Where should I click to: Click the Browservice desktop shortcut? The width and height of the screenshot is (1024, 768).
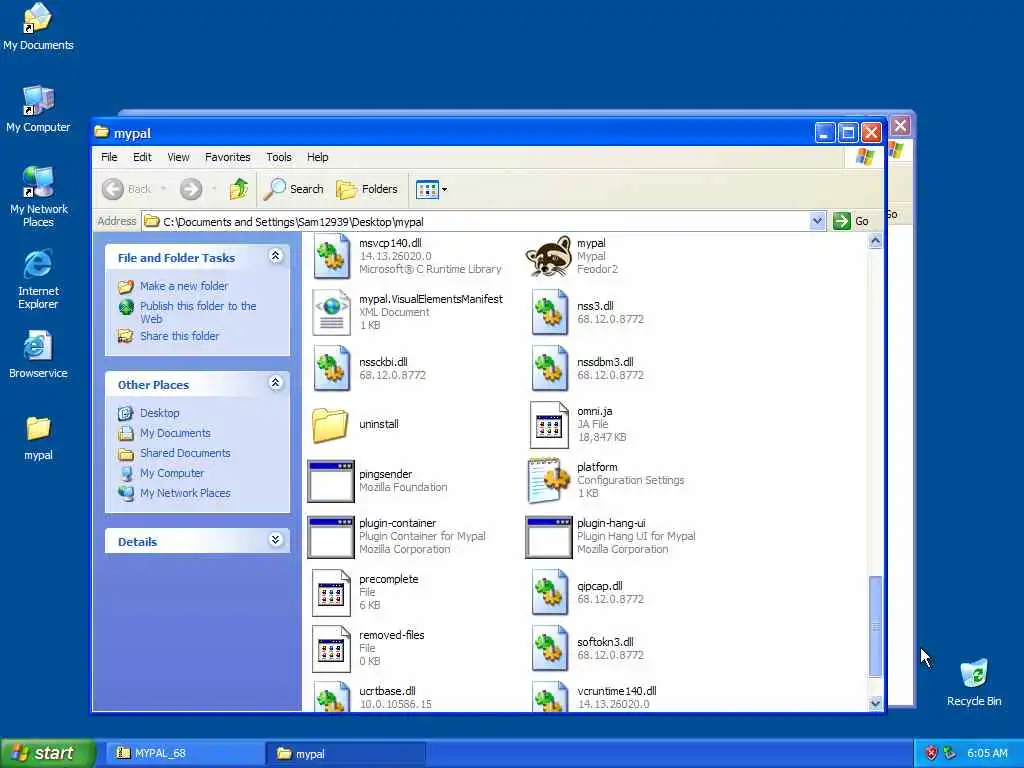point(38,355)
